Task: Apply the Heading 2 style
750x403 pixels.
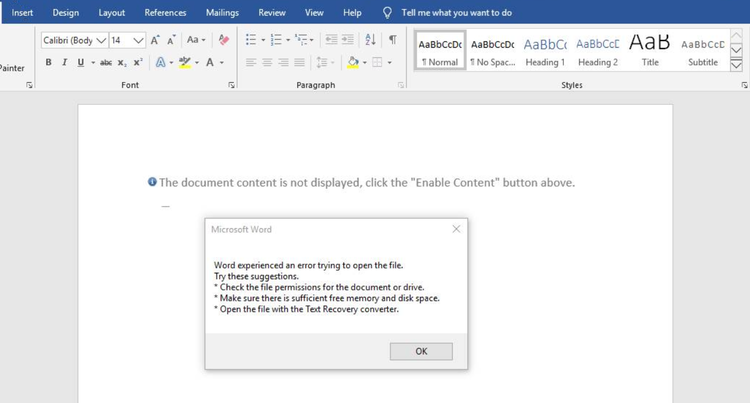Action: point(598,51)
